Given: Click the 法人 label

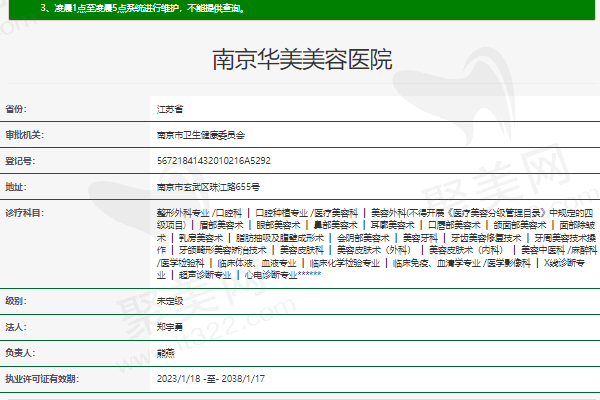Looking at the screenshot, I should (x=16, y=327).
